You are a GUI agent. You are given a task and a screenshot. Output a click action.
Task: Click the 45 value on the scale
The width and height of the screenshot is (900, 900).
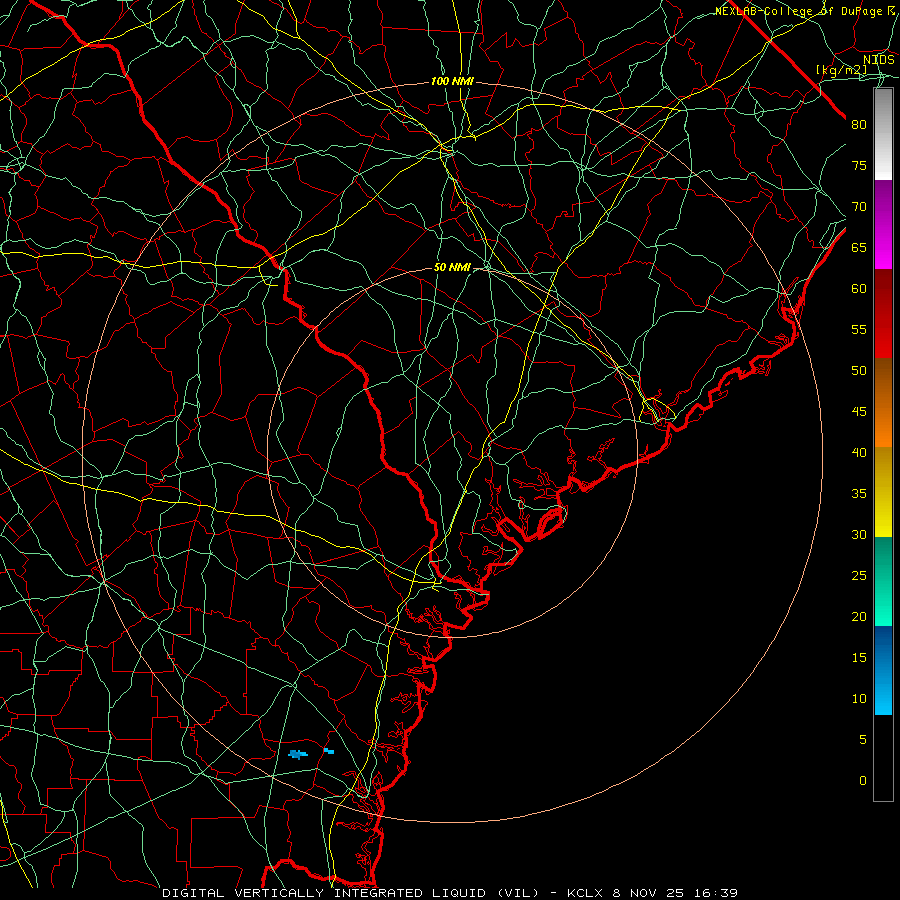859,412
